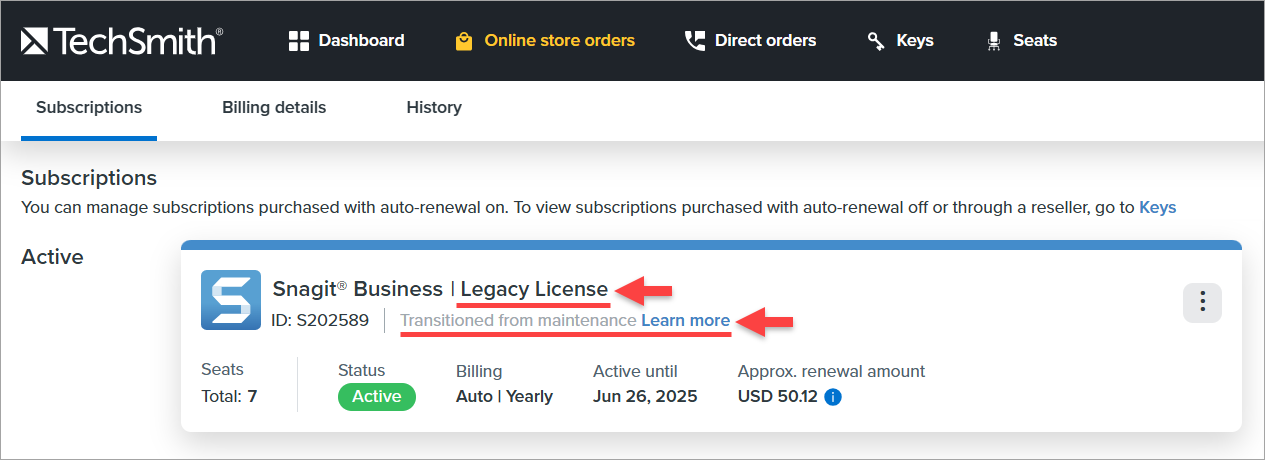Show renewal amount info tooltip icon
Viewport: 1265px width, 460px height.
pos(833,397)
